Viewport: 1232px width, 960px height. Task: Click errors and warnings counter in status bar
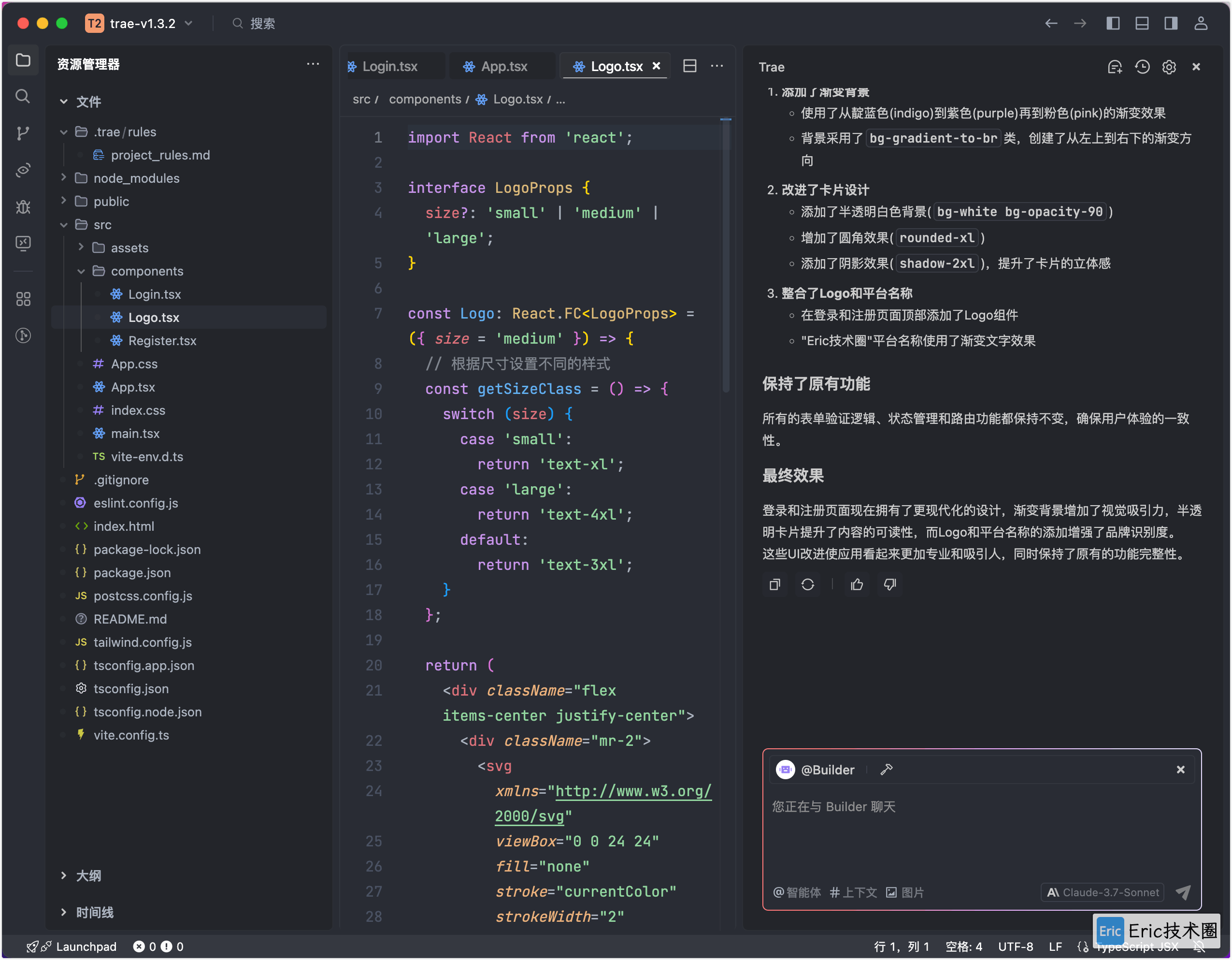[158, 946]
